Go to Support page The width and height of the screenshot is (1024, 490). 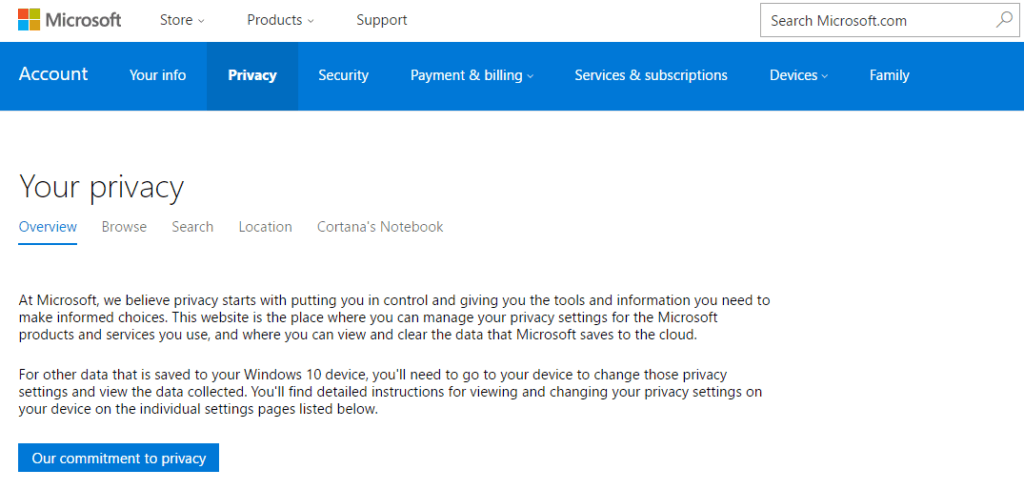point(381,20)
